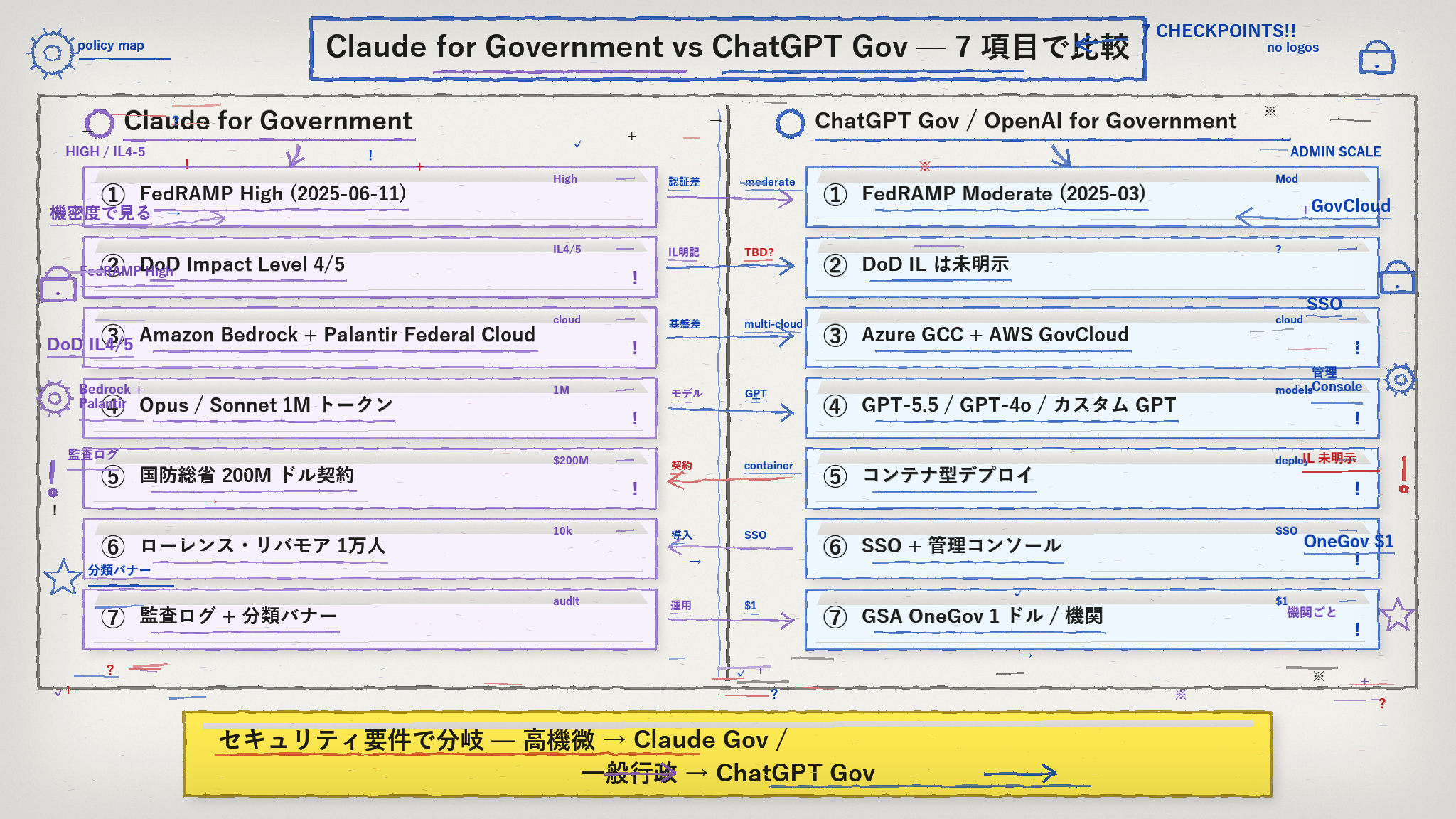
Task: Click the "分類バナー" note above the star
Action: click(x=119, y=570)
